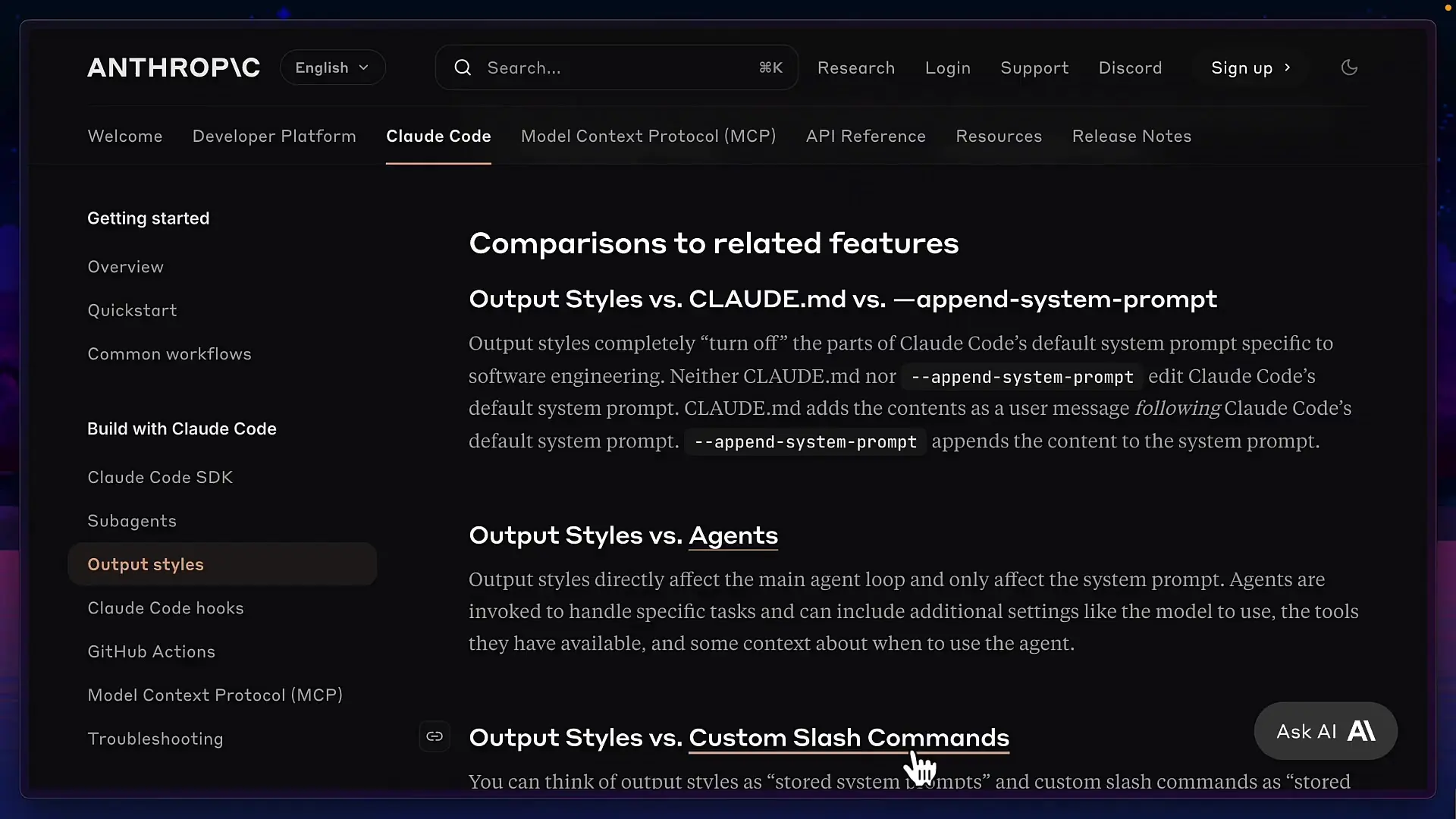
Task: Switch to the API Reference tab
Action: pyautogui.click(x=865, y=136)
